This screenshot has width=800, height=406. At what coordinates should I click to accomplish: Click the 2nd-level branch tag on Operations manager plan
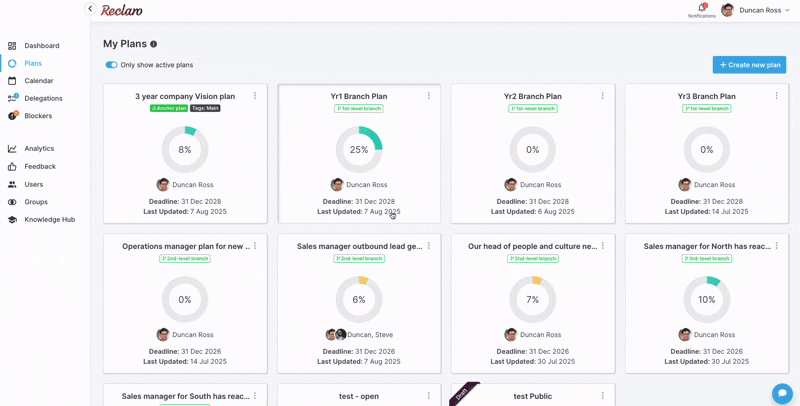[x=185, y=258]
